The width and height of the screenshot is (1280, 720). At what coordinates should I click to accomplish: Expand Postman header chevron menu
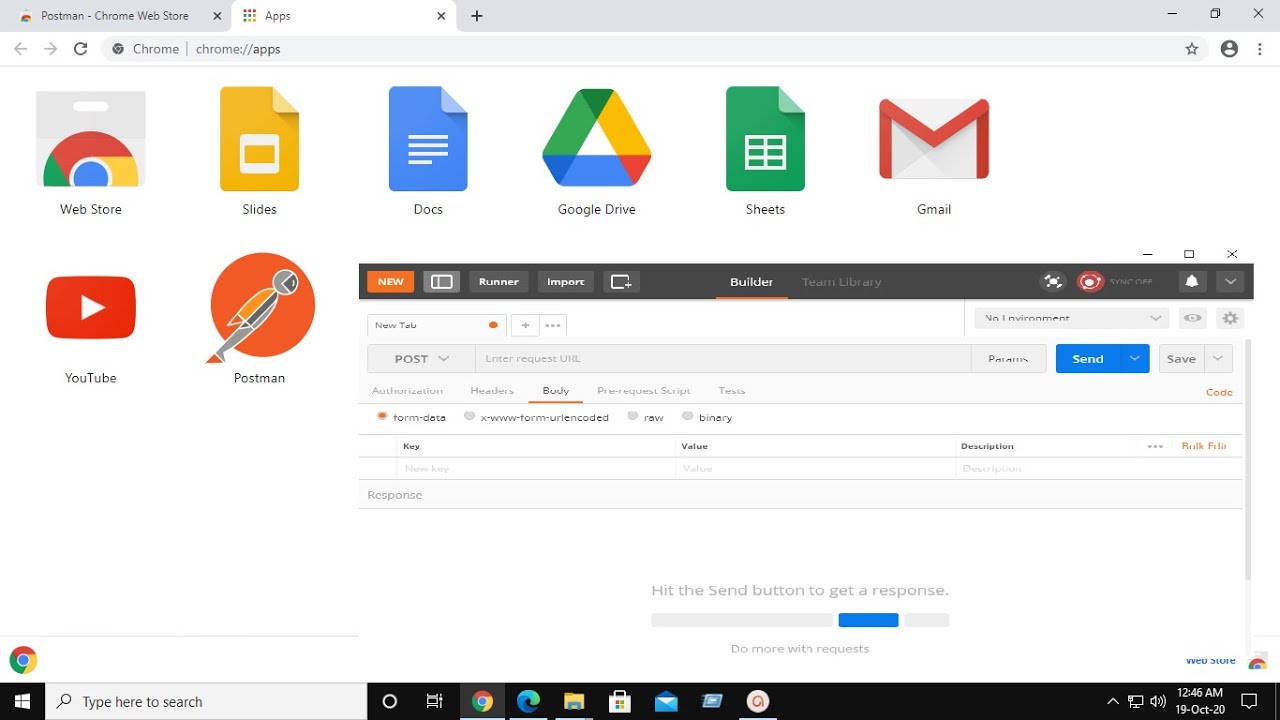coord(1230,282)
